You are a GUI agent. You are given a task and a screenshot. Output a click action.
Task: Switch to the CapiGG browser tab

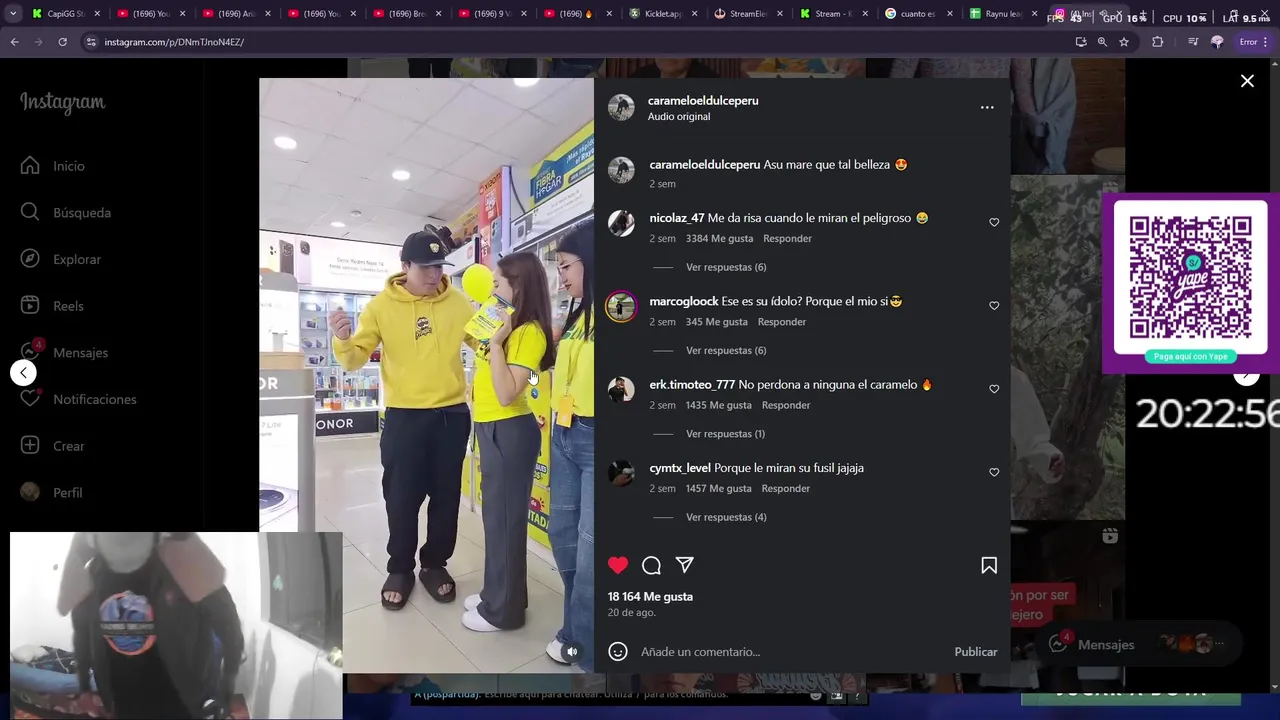[66, 14]
